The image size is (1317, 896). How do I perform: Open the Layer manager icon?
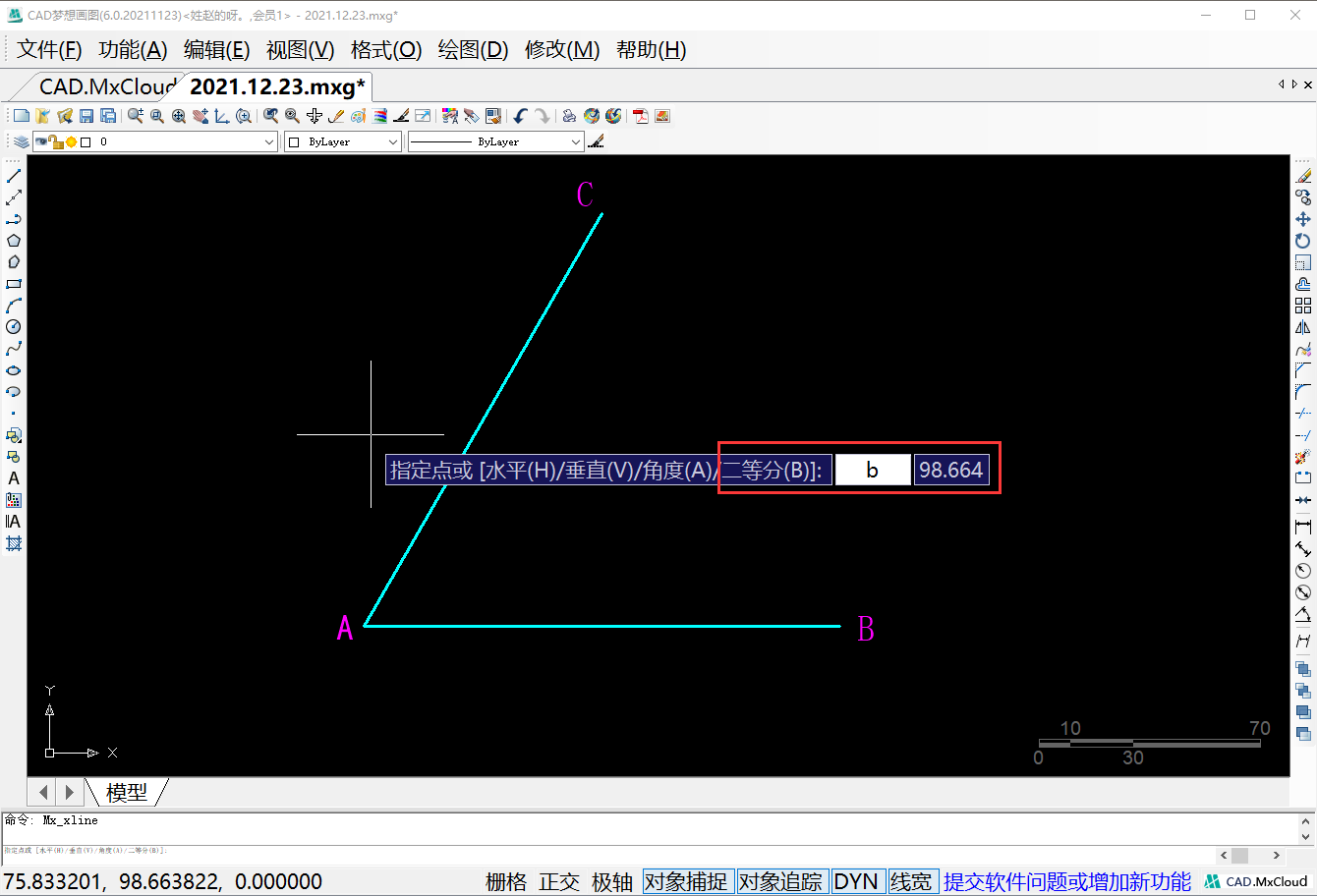[x=21, y=141]
